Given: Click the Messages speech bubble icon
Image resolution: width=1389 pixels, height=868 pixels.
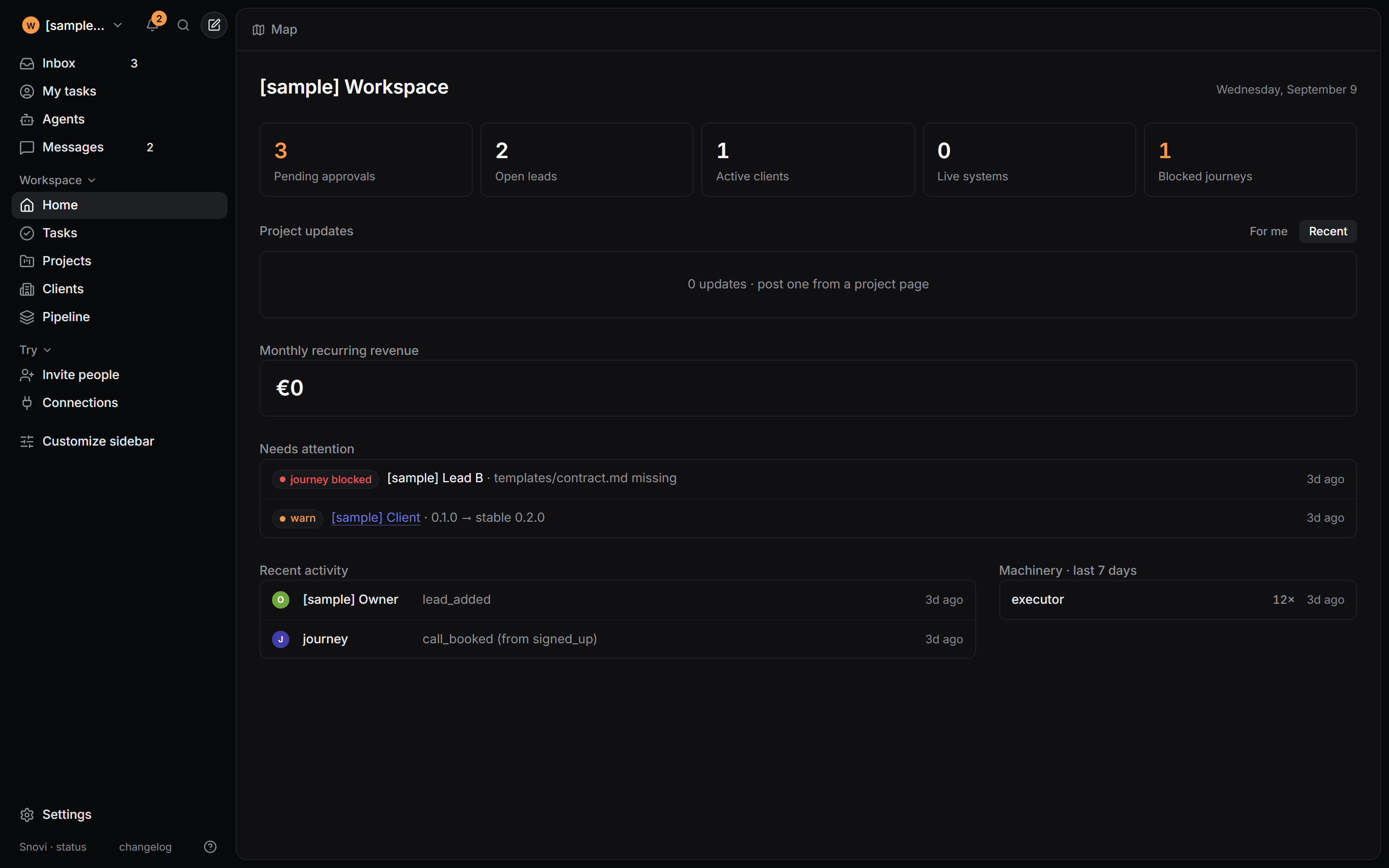Looking at the screenshot, I should click(27, 148).
